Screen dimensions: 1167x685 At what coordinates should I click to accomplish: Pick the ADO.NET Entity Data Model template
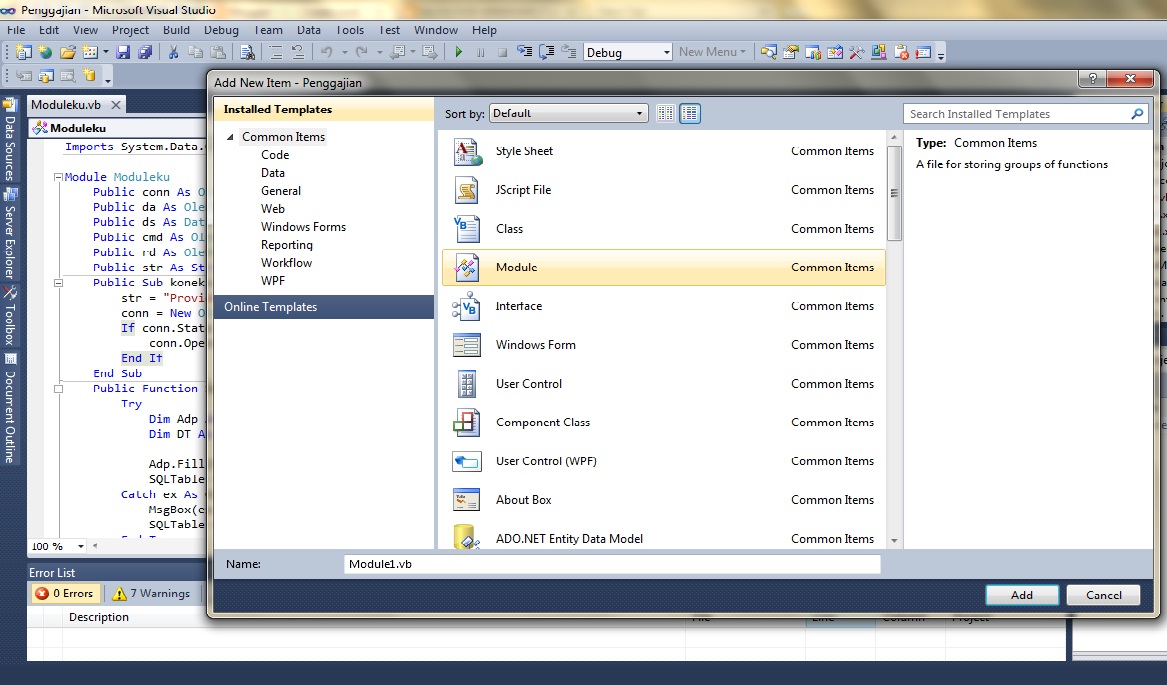(569, 538)
